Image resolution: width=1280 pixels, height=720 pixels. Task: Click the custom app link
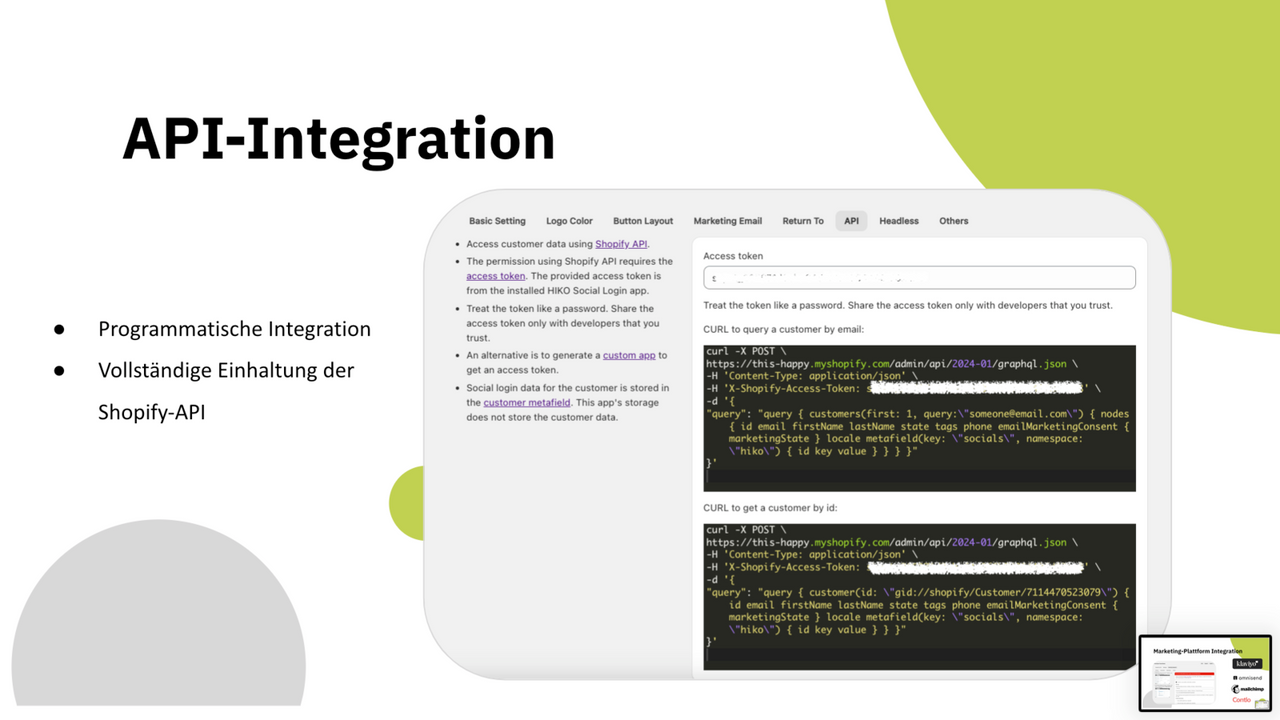(x=629, y=355)
